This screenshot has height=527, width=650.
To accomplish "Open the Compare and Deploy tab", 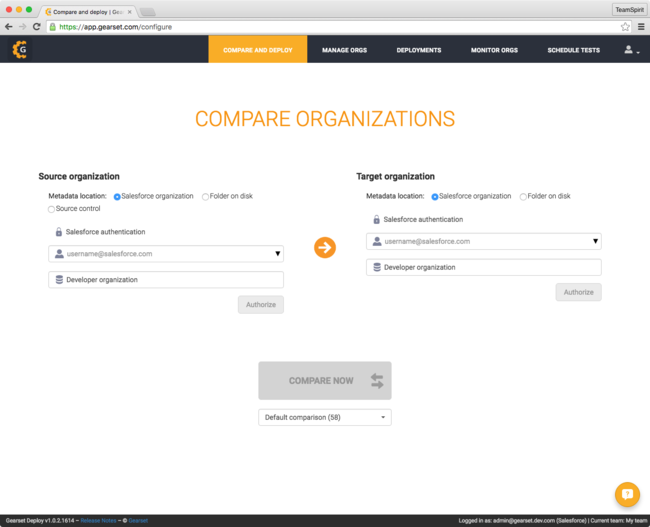I will pyautogui.click(x=257, y=49).
